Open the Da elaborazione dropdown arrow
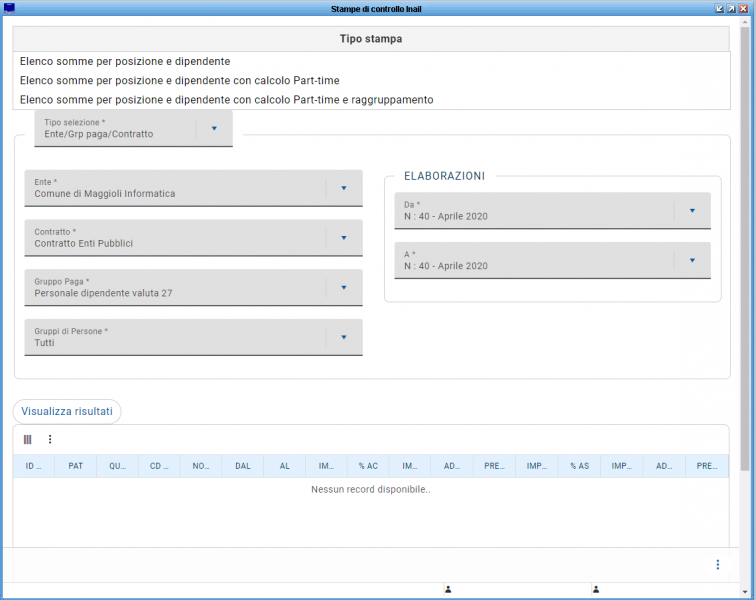Viewport: 756px width, 600px height. (x=692, y=211)
